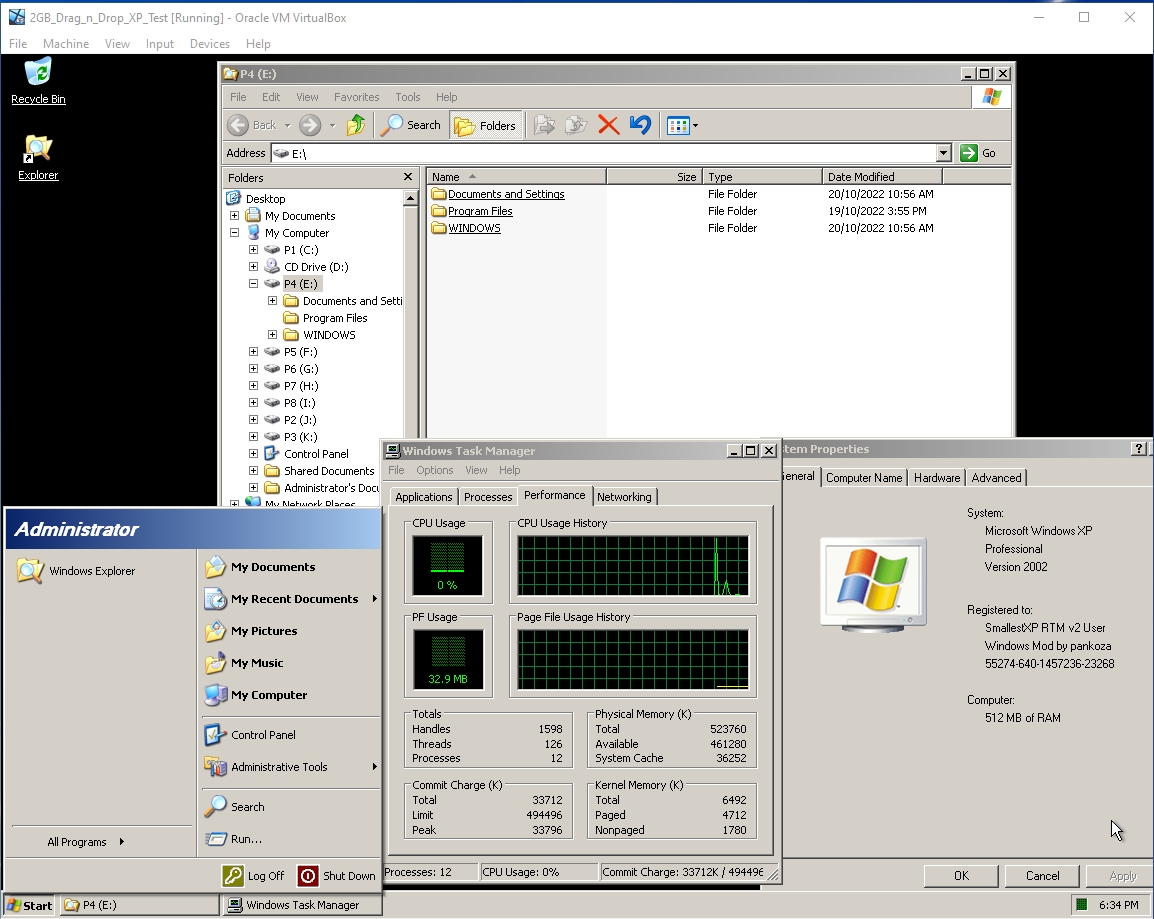
Task: Open Explorer Tools menu
Action: (x=407, y=97)
